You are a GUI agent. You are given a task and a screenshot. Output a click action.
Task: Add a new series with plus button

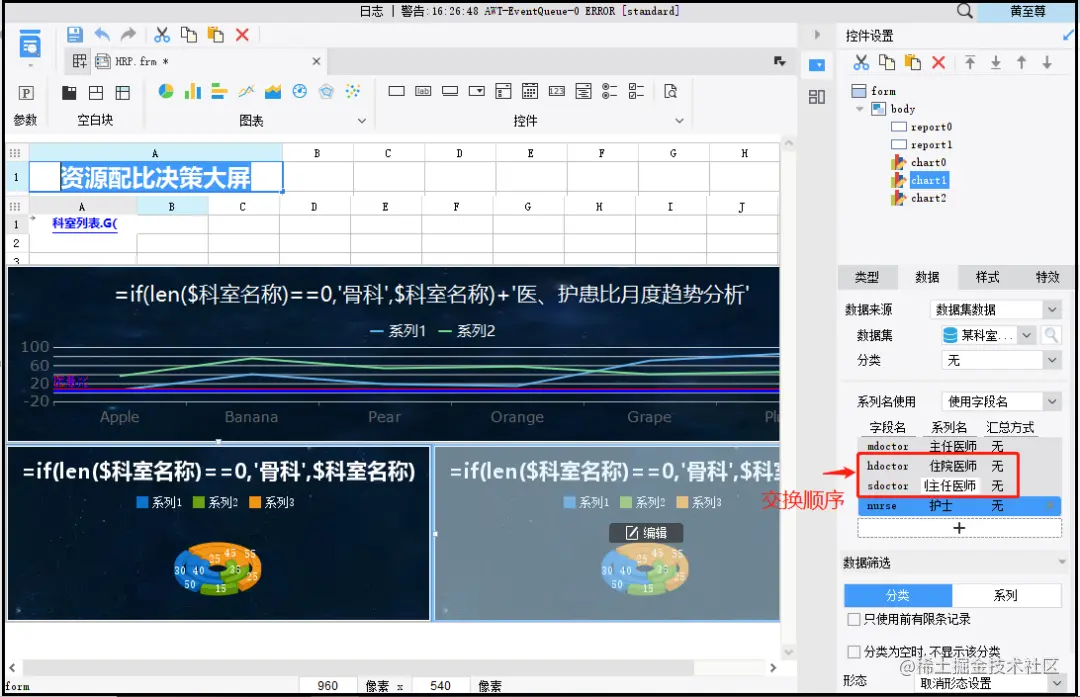pos(959,528)
